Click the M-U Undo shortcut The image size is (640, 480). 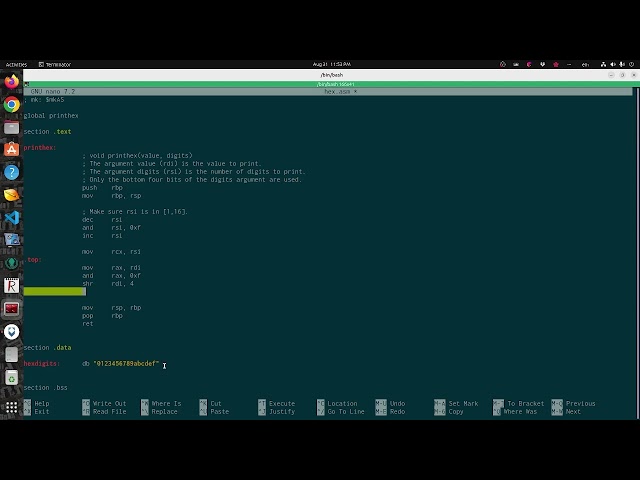click(390, 403)
